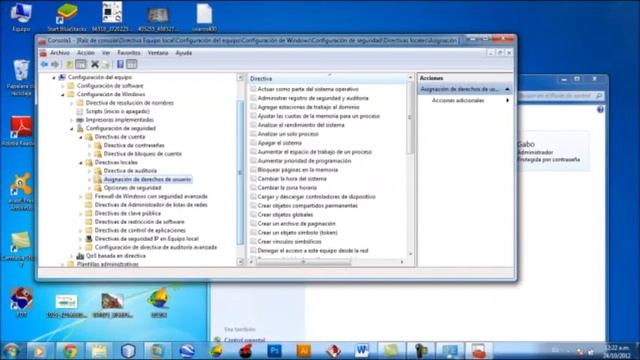Select 'Cambiar la zona horaria' policy
Image resolution: width=640 pixels, height=360 pixels.
(287, 188)
